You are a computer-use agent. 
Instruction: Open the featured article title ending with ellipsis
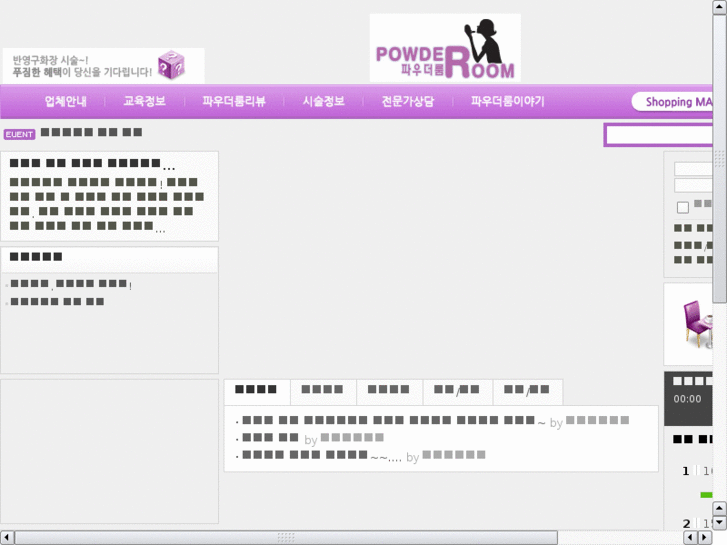click(92, 163)
